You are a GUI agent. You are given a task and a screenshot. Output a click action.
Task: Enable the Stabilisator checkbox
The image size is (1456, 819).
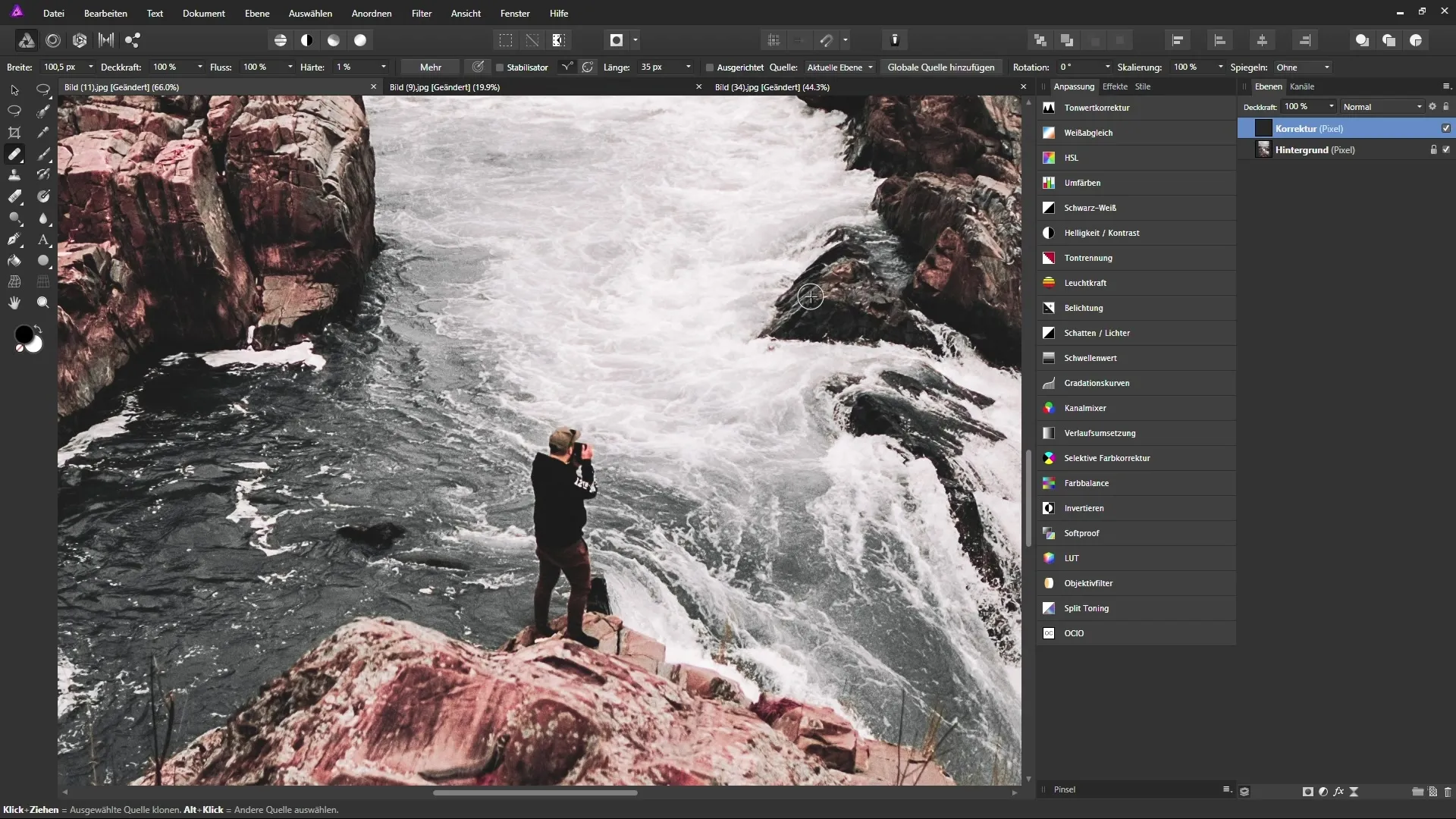coord(500,67)
